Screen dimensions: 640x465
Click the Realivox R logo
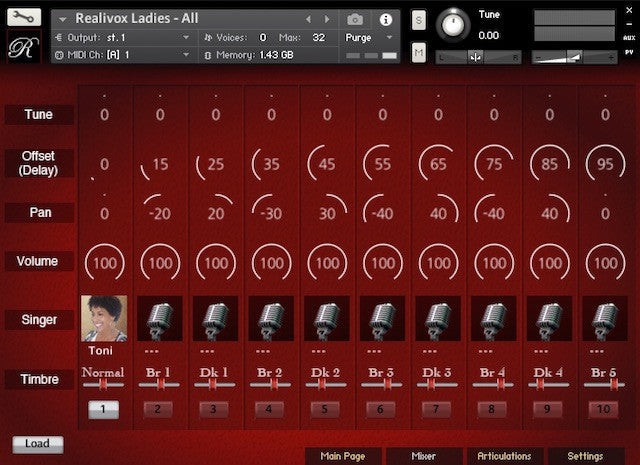(x=24, y=49)
